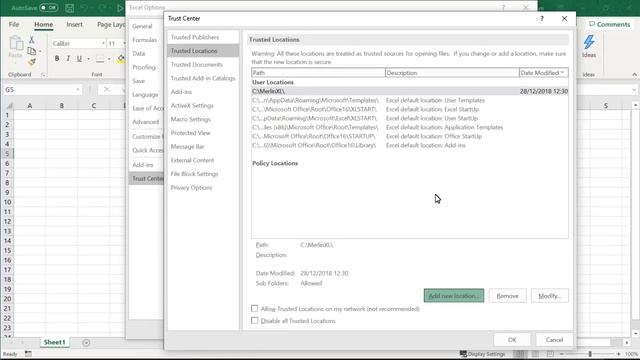The width and height of the screenshot is (640, 360).
Task: Select the User Templates location row
Action: (x=410, y=100)
